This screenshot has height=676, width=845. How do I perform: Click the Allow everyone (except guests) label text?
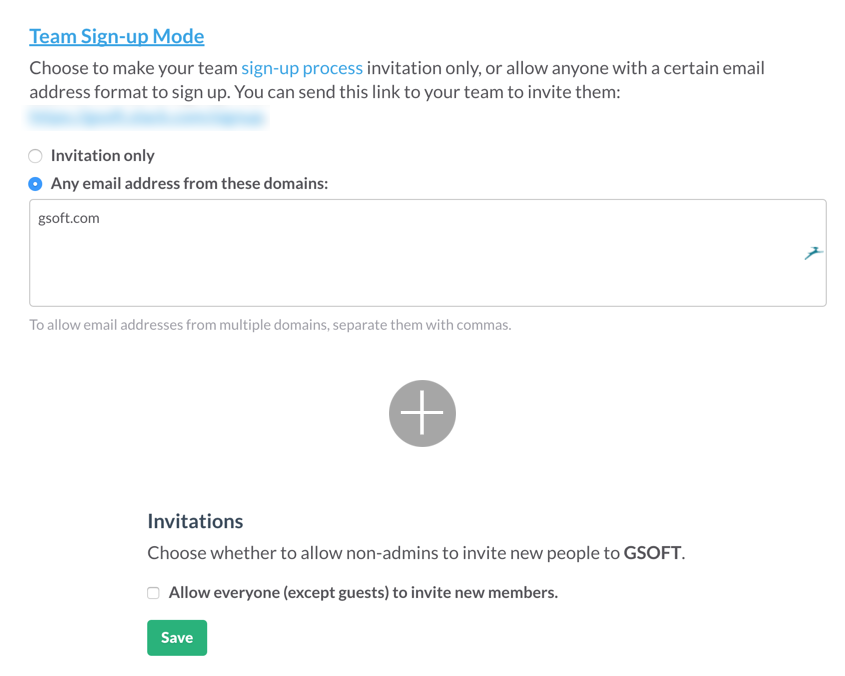[363, 593]
